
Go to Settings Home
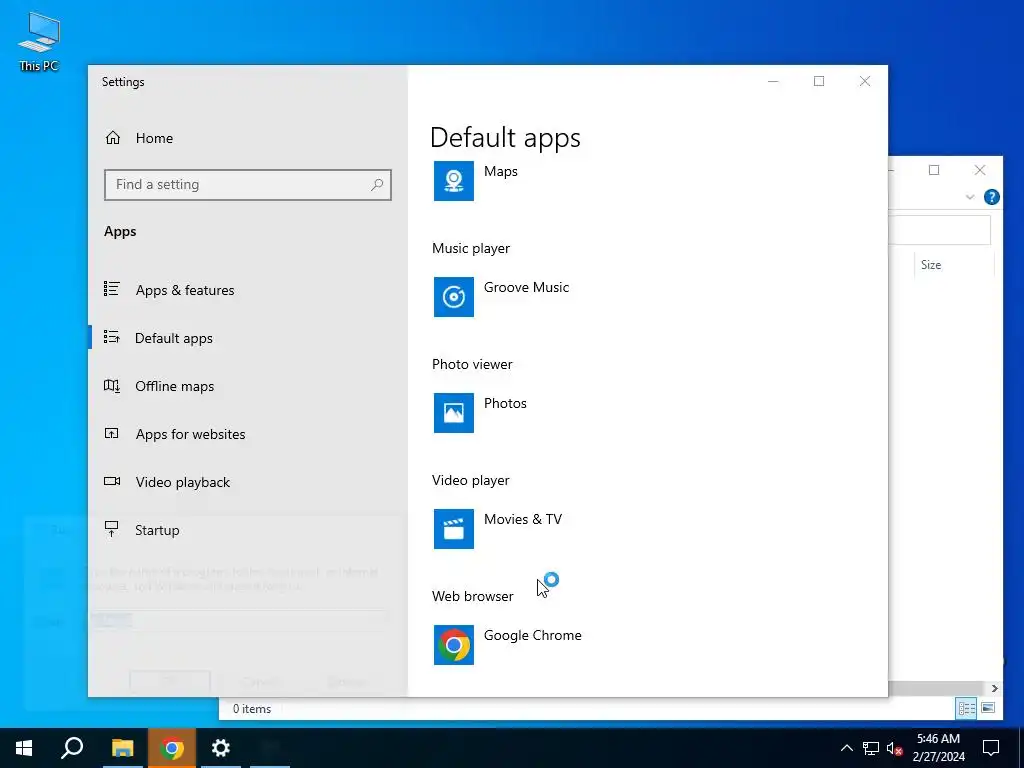click(154, 138)
